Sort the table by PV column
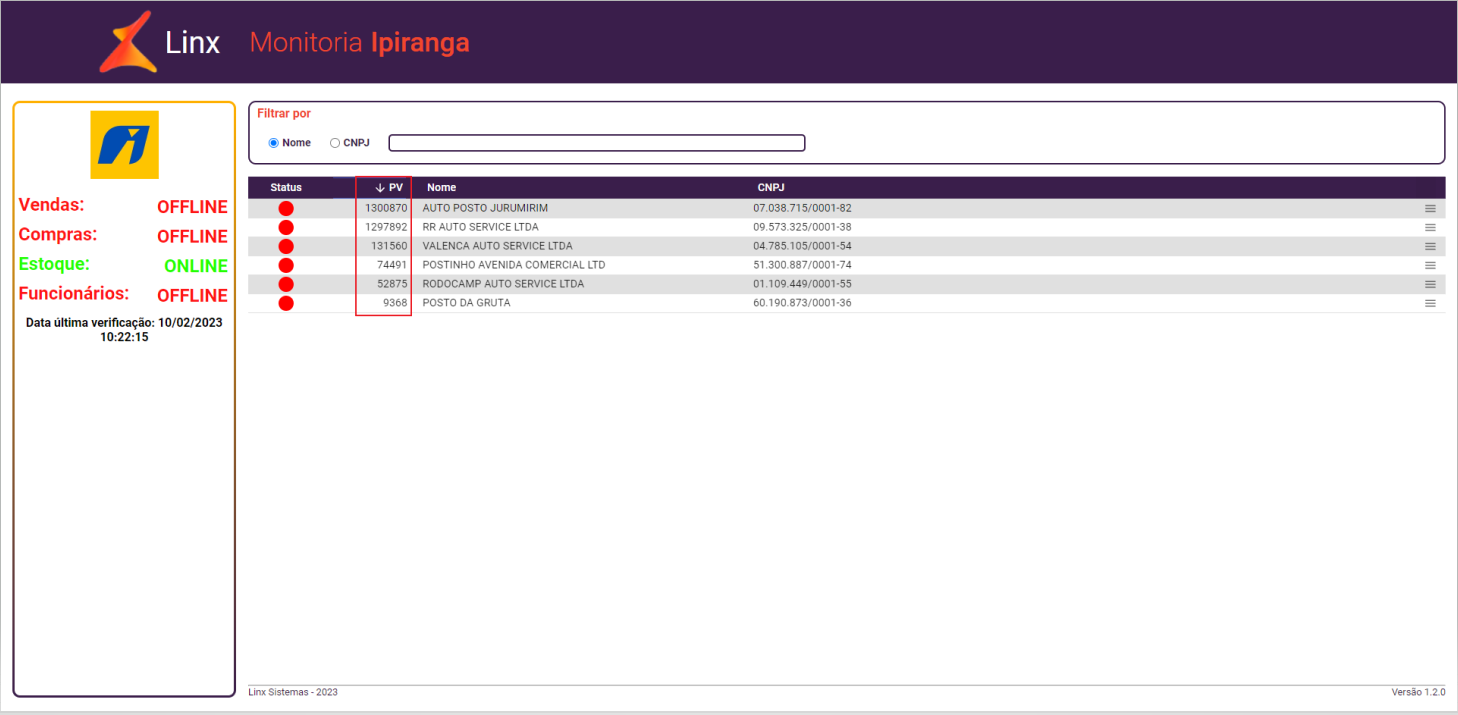The height and width of the screenshot is (715, 1458). pos(389,188)
